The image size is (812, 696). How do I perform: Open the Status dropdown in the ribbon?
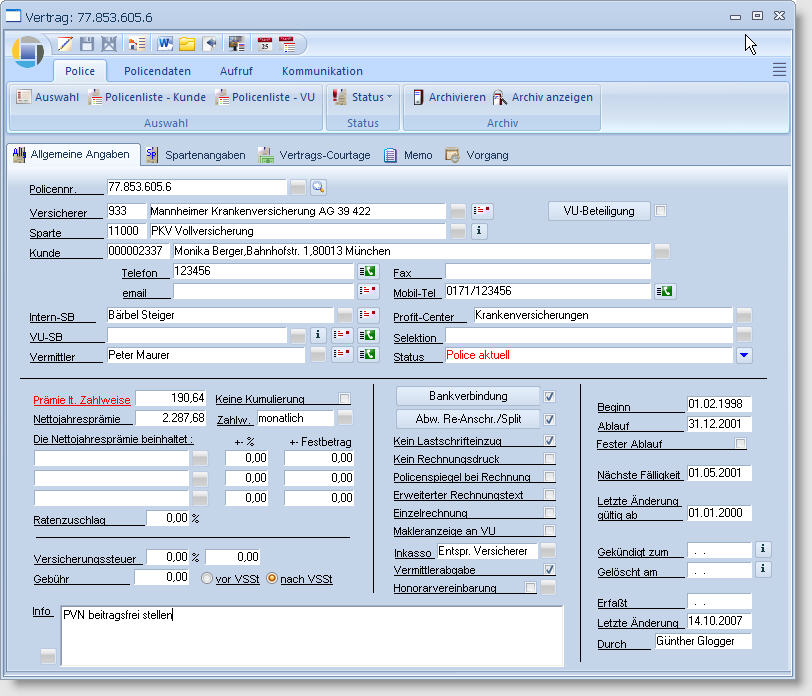[366, 97]
